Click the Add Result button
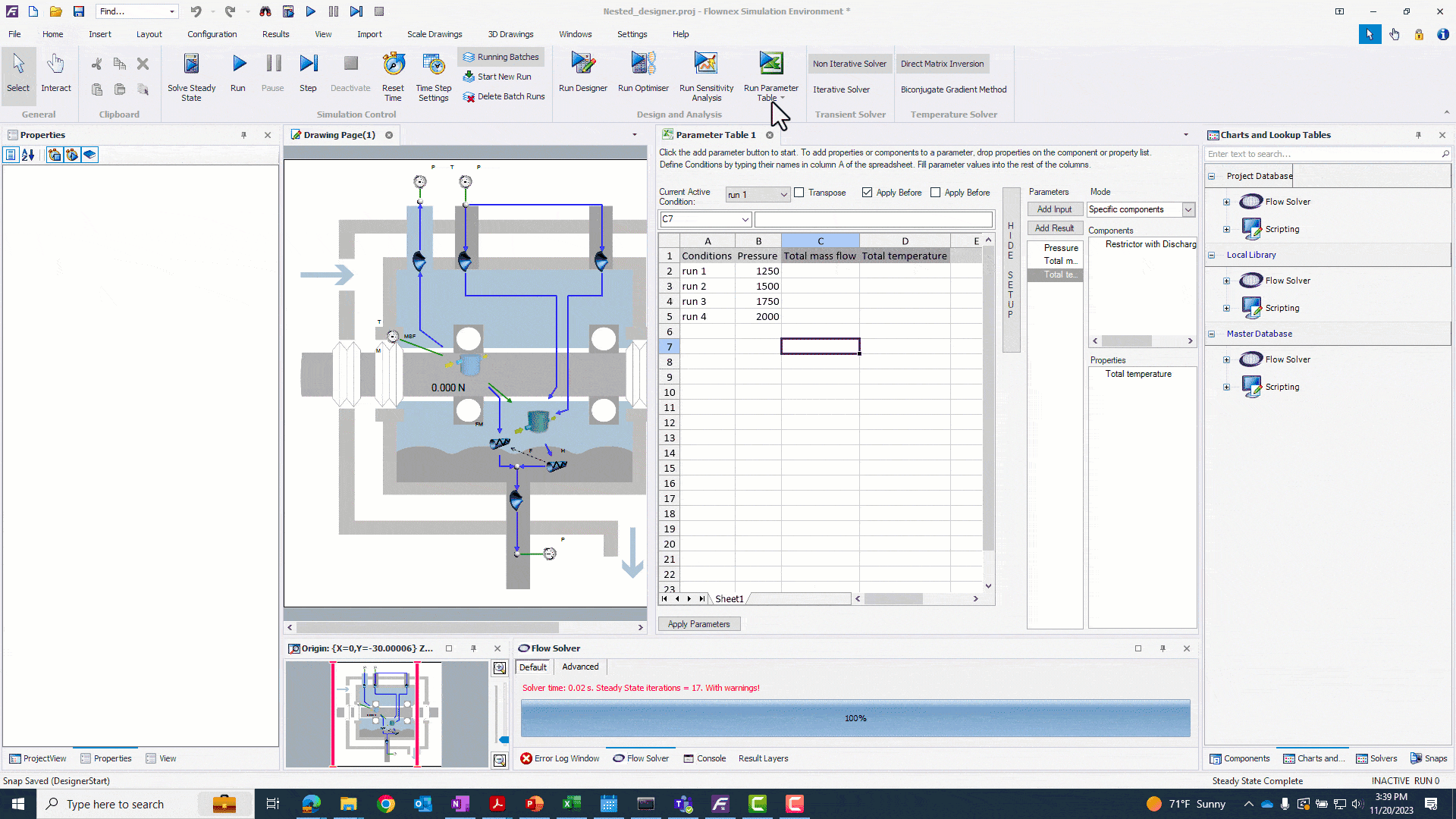The height and width of the screenshot is (819, 1456). pos(1054,228)
